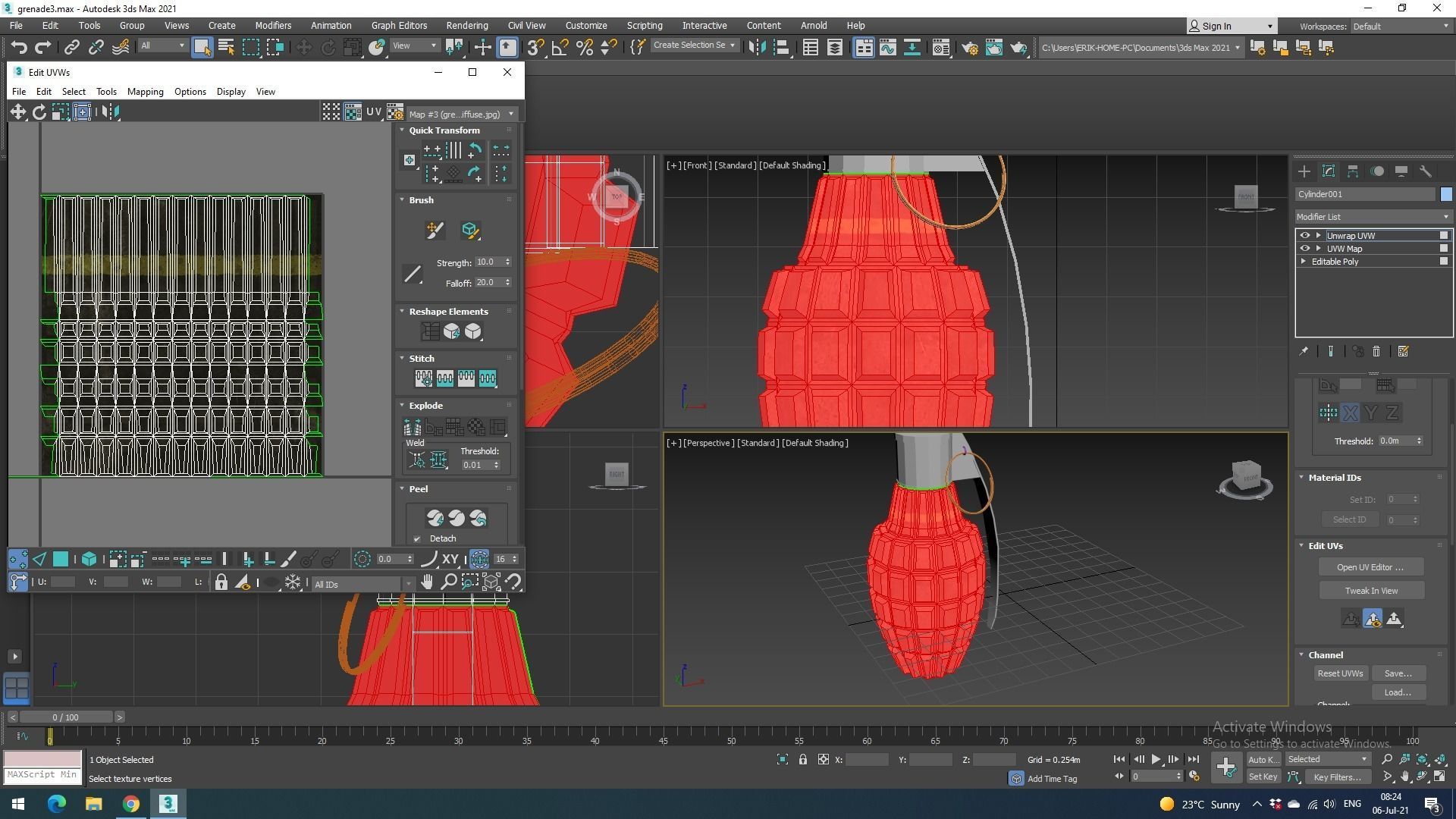
Task: Click the Mirror Horizontal icon in Edit UVWs
Action: (x=111, y=112)
